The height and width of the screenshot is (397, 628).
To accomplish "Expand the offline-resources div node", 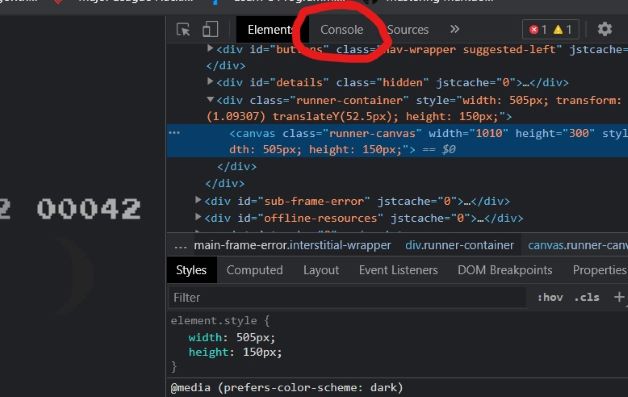I will pyautogui.click(x=198, y=217).
